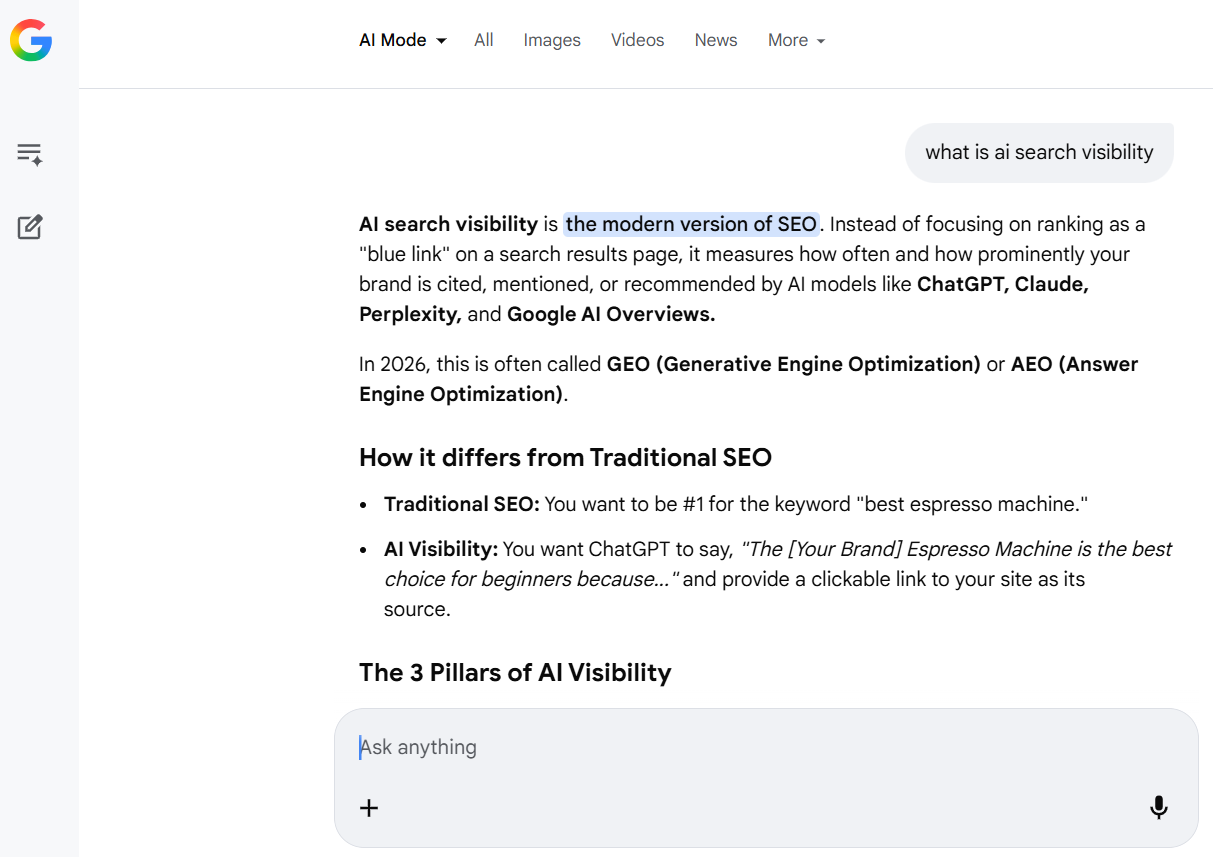This screenshot has width=1213, height=857.
Task: Switch to the Images tab
Action: tap(552, 40)
